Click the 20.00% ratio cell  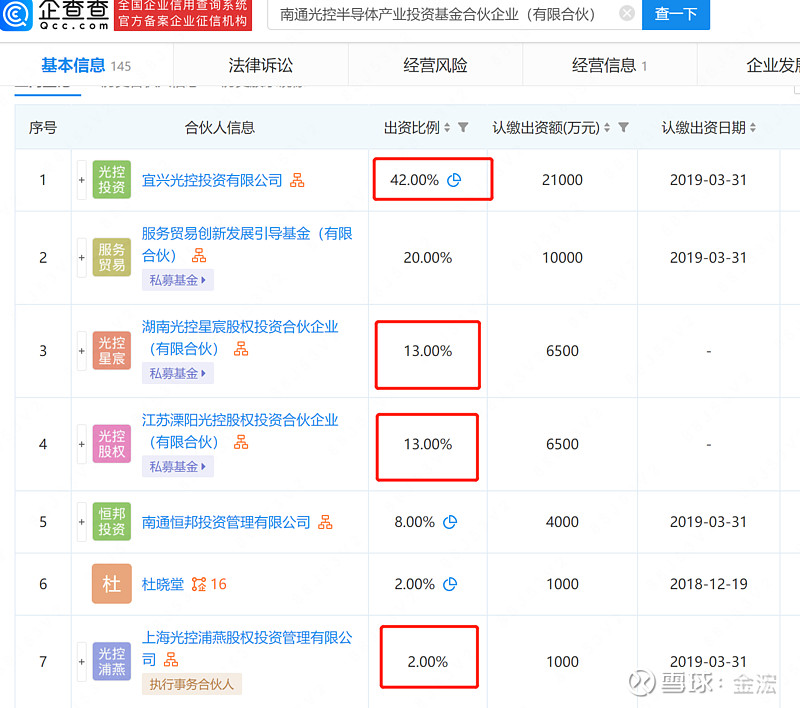click(x=428, y=258)
